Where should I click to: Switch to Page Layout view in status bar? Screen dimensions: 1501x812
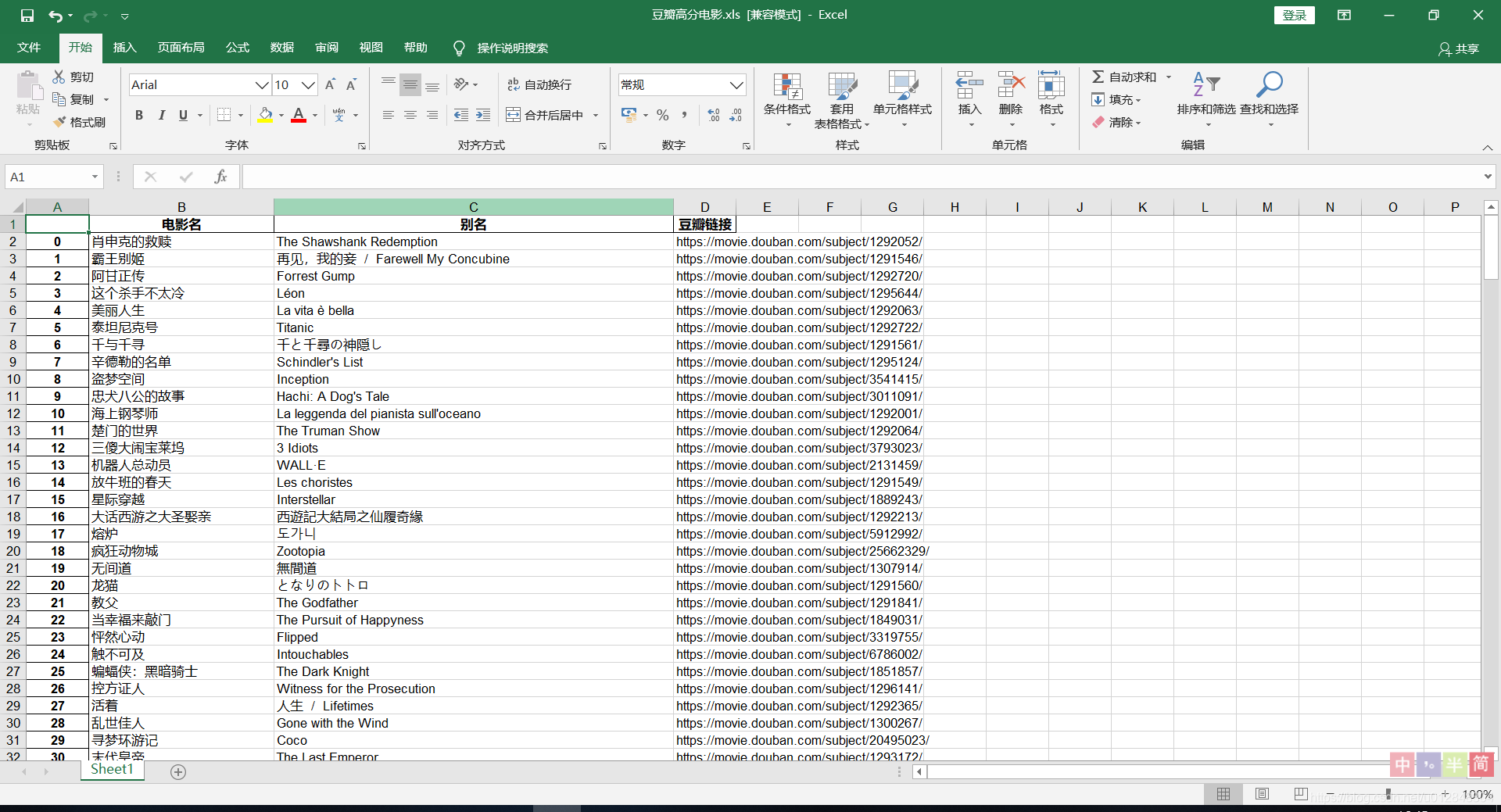(1262, 794)
